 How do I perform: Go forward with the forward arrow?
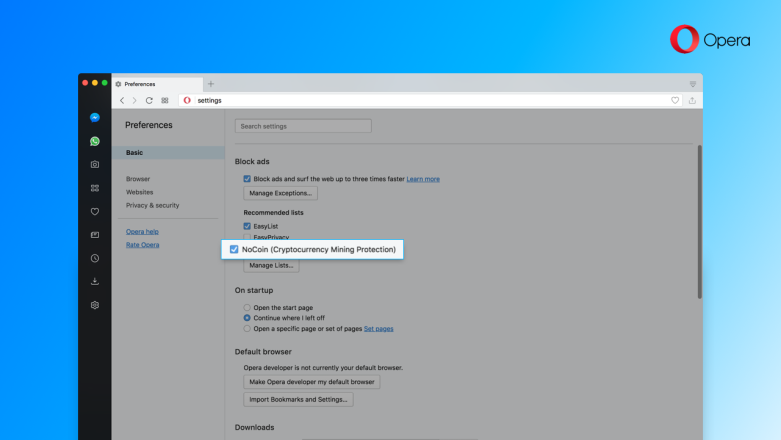134,100
